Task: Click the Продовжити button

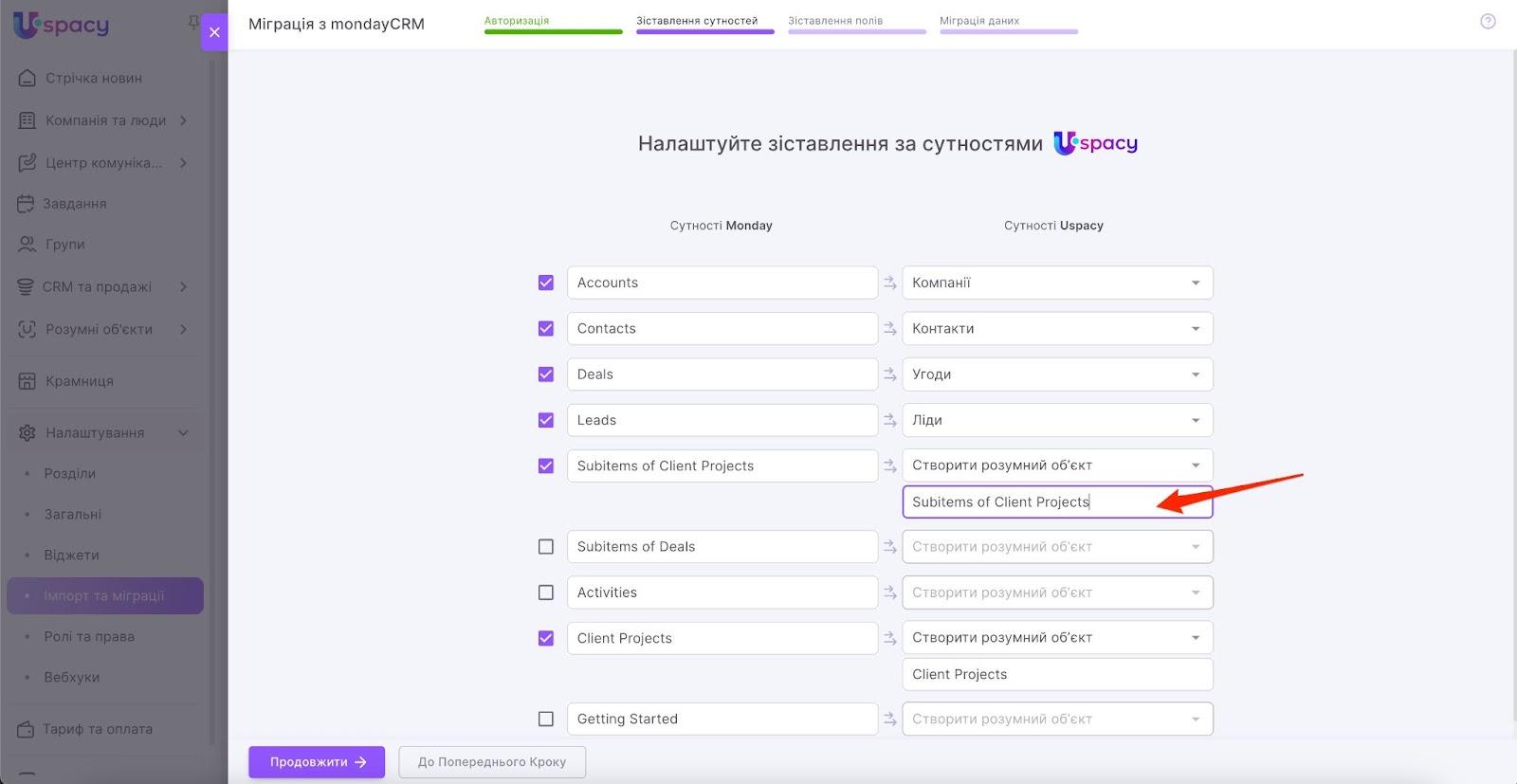Action: pyautogui.click(x=317, y=762)
